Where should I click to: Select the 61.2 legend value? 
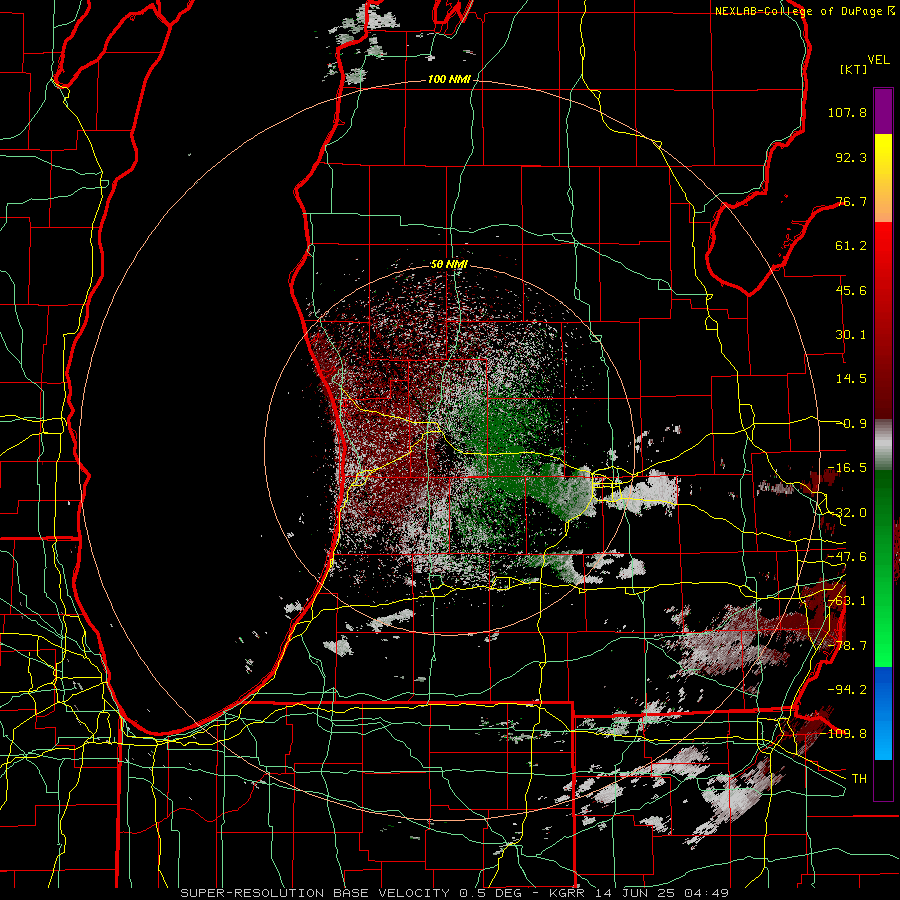point(851,246)
